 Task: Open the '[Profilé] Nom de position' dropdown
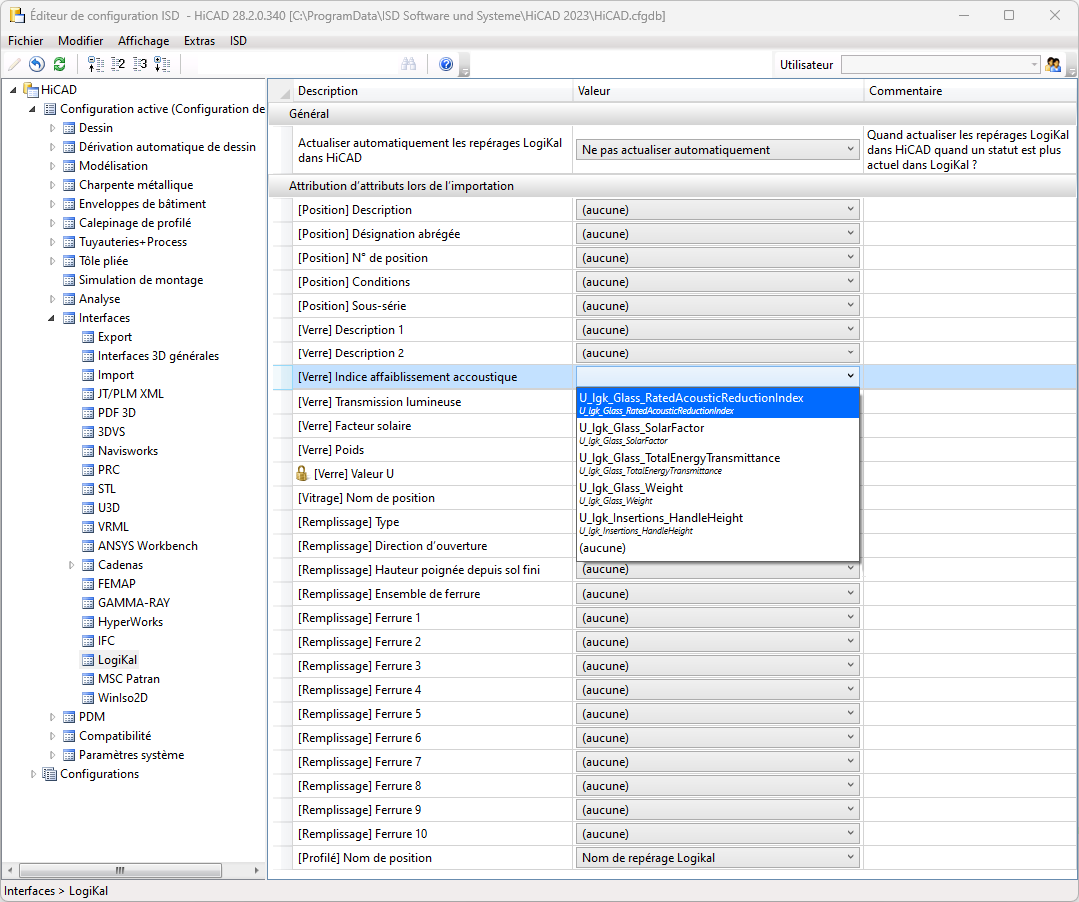[850, 857]
